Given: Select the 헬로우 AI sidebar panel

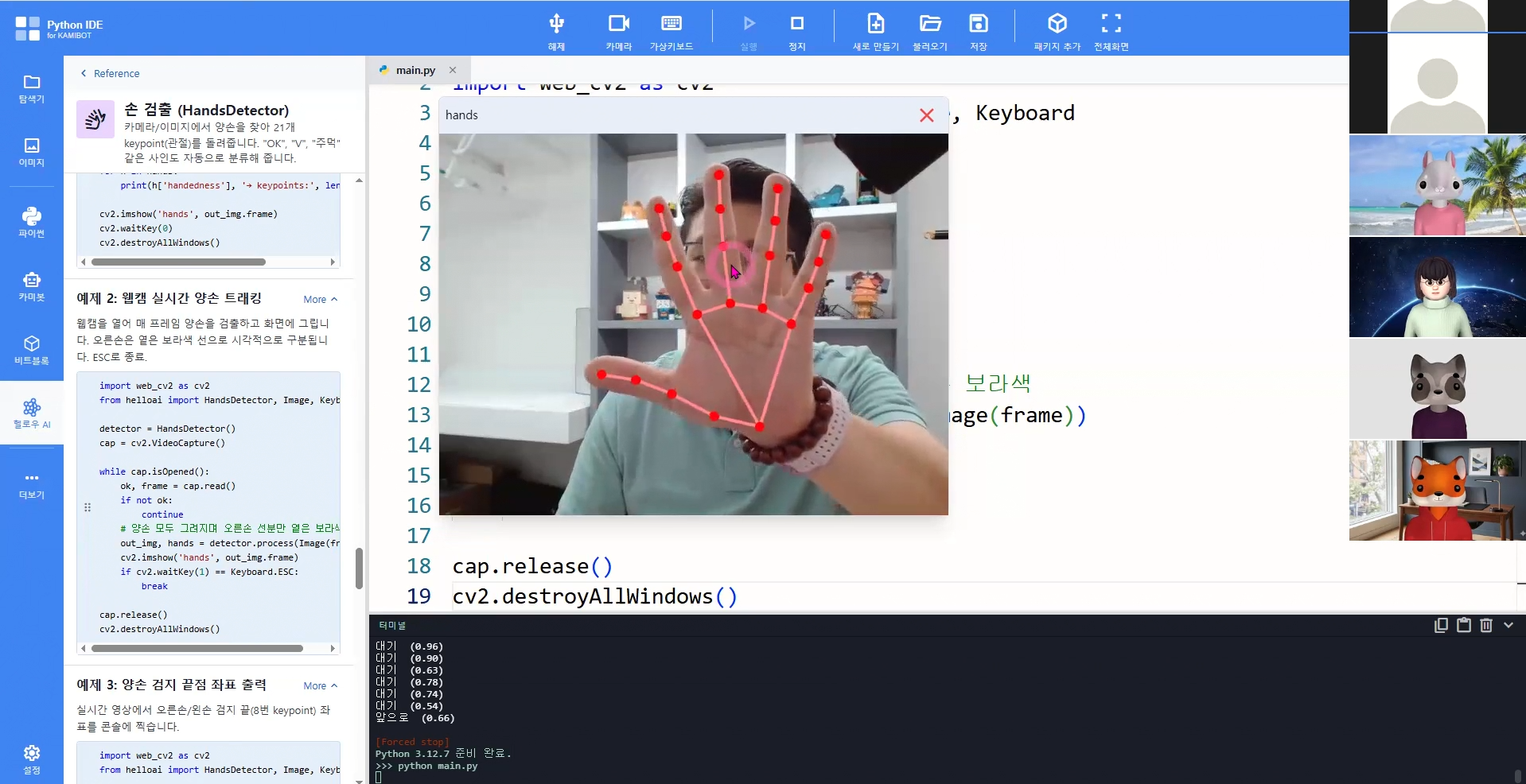Looking at the screenshot, I should tap(32, 413).
